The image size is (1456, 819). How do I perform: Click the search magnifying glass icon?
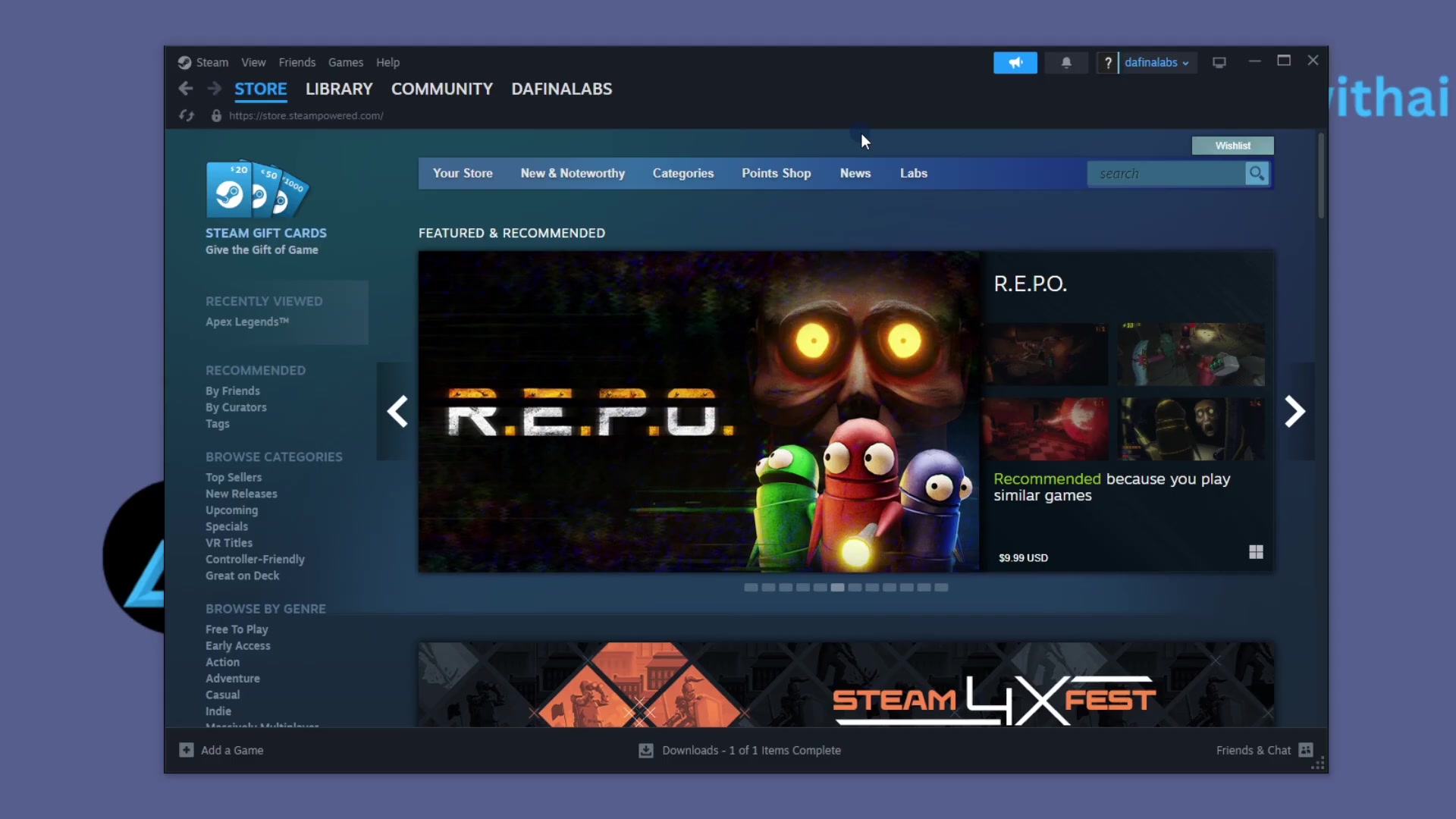pos(1257,174)
